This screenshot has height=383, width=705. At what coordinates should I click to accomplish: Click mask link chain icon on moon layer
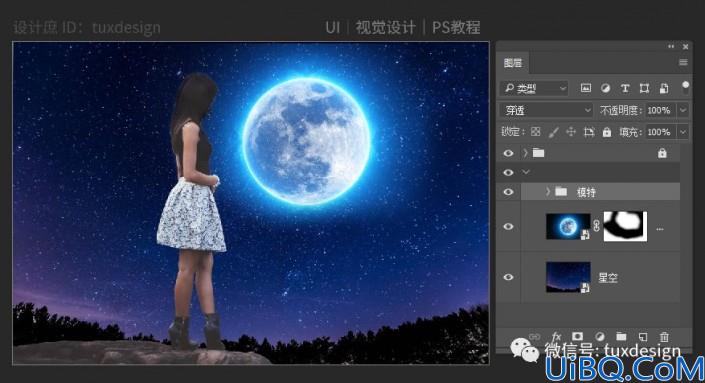pyautogui.click(x=597, y=226)
